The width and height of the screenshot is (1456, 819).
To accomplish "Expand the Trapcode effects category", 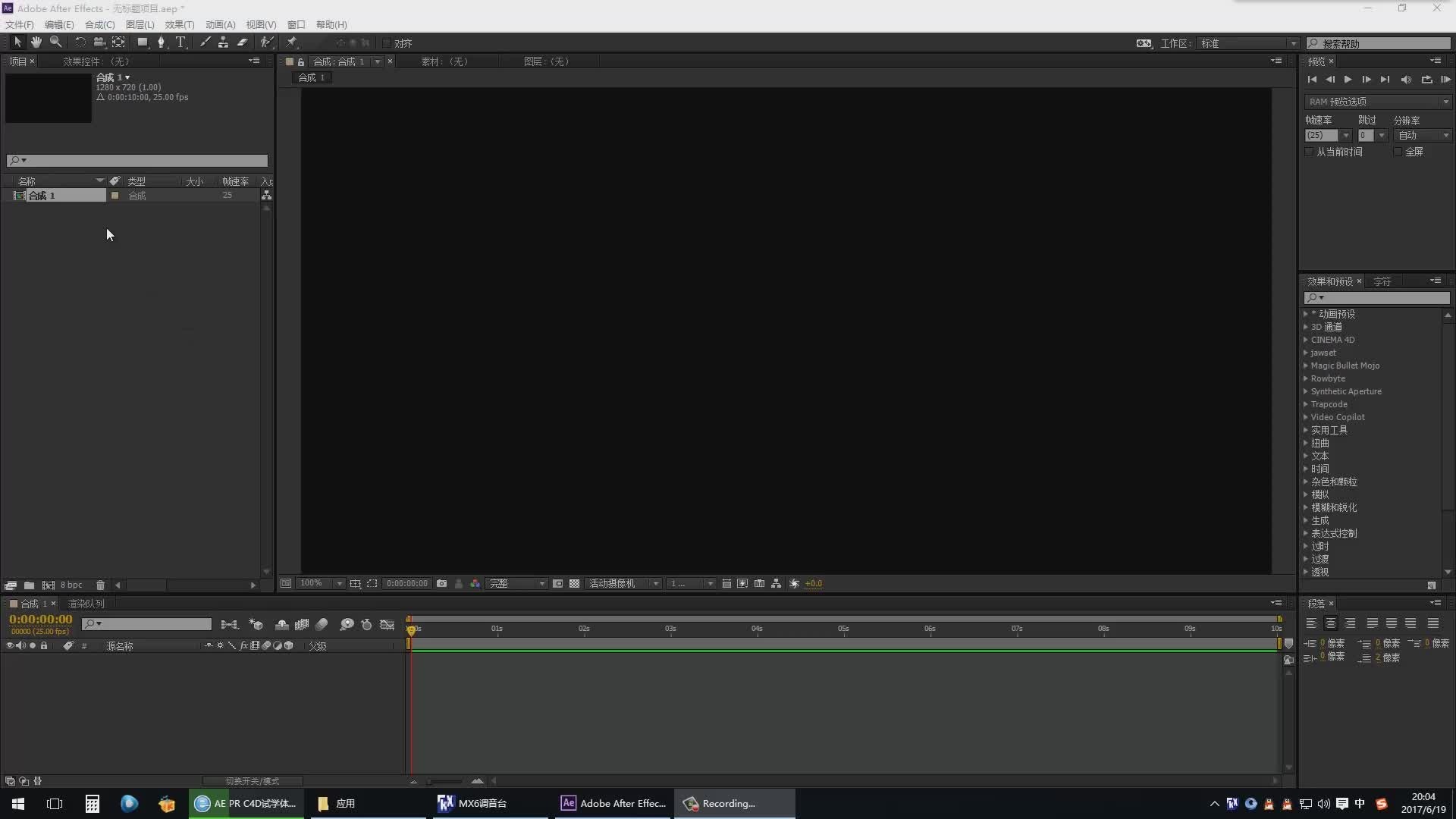I will point(1305,404).
